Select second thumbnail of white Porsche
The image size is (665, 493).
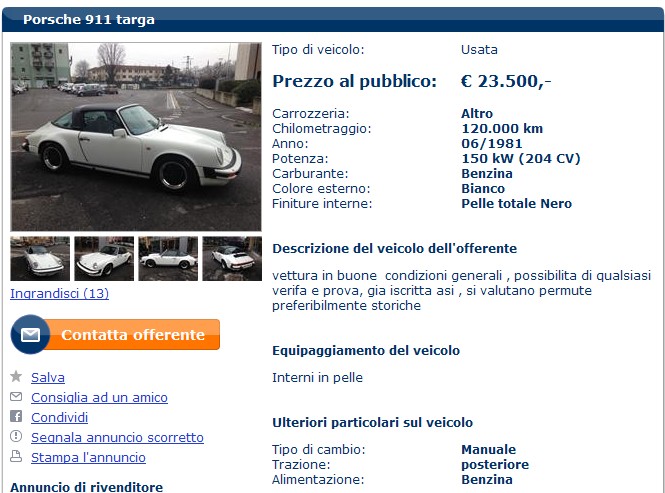(x=104, y=258)
